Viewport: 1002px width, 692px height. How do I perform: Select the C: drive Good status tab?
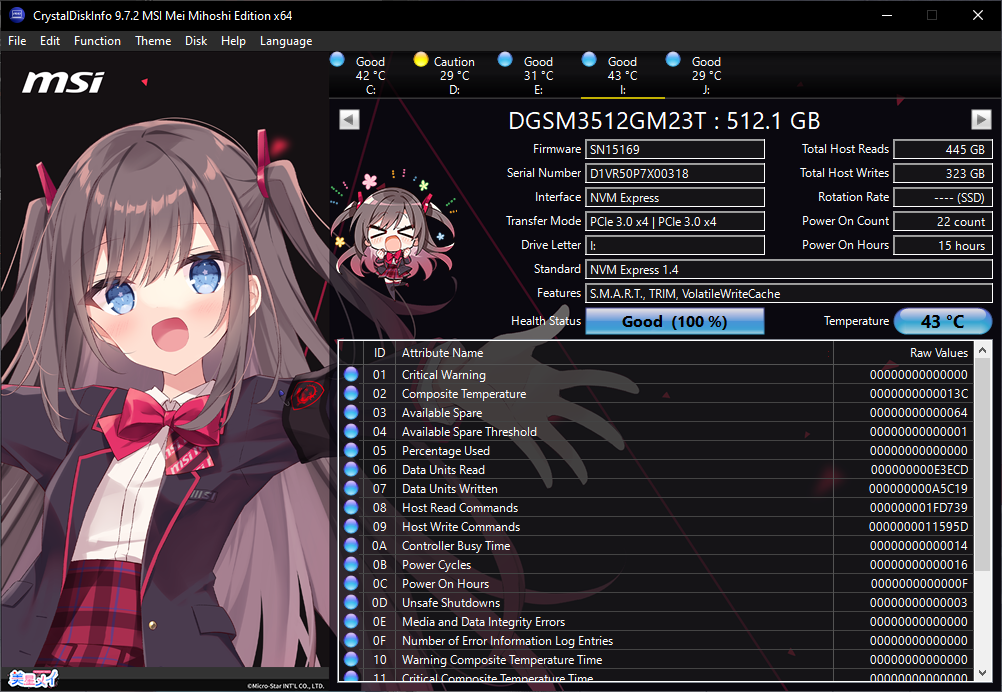(x=371, y=75)
